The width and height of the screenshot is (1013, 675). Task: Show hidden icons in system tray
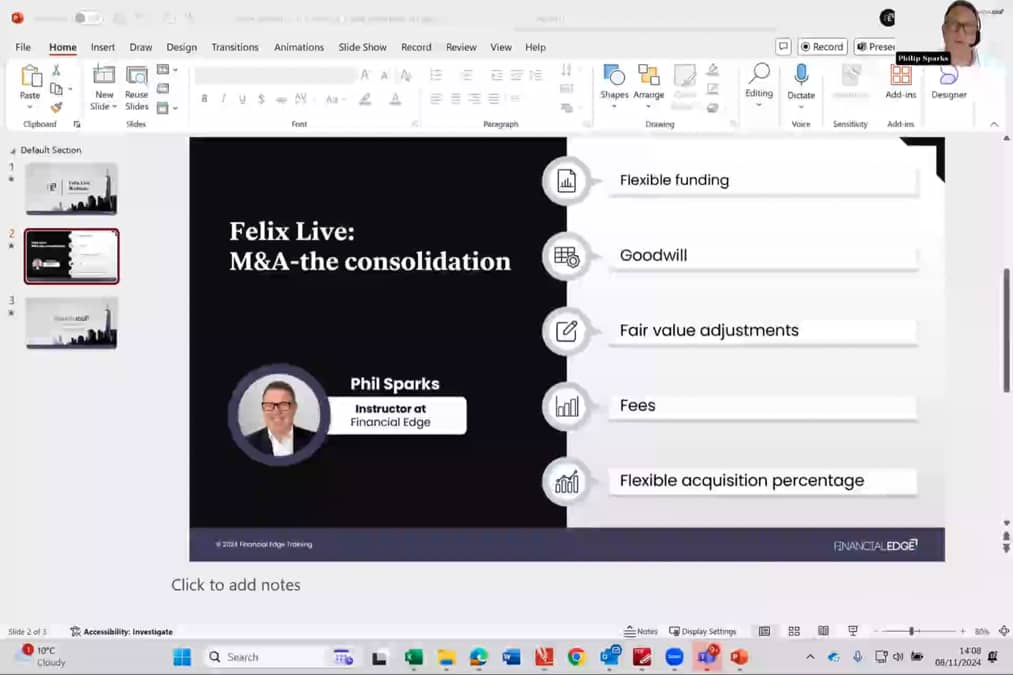pyautogui.click(x=810, y=657)
